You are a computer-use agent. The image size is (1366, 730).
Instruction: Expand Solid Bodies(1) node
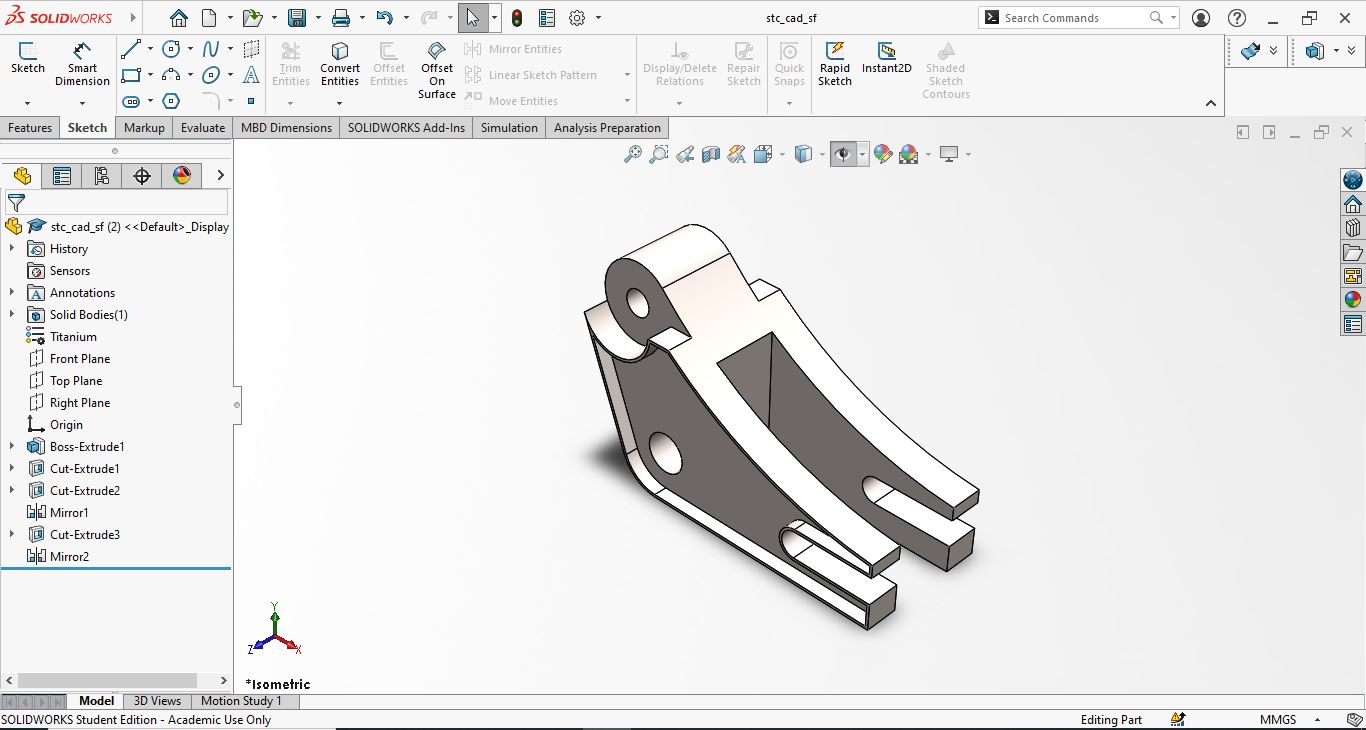[12, 315]
